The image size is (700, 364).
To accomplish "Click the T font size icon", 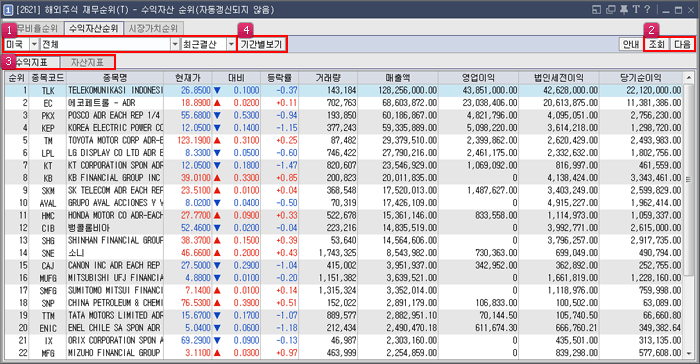I will pos(636,9).
